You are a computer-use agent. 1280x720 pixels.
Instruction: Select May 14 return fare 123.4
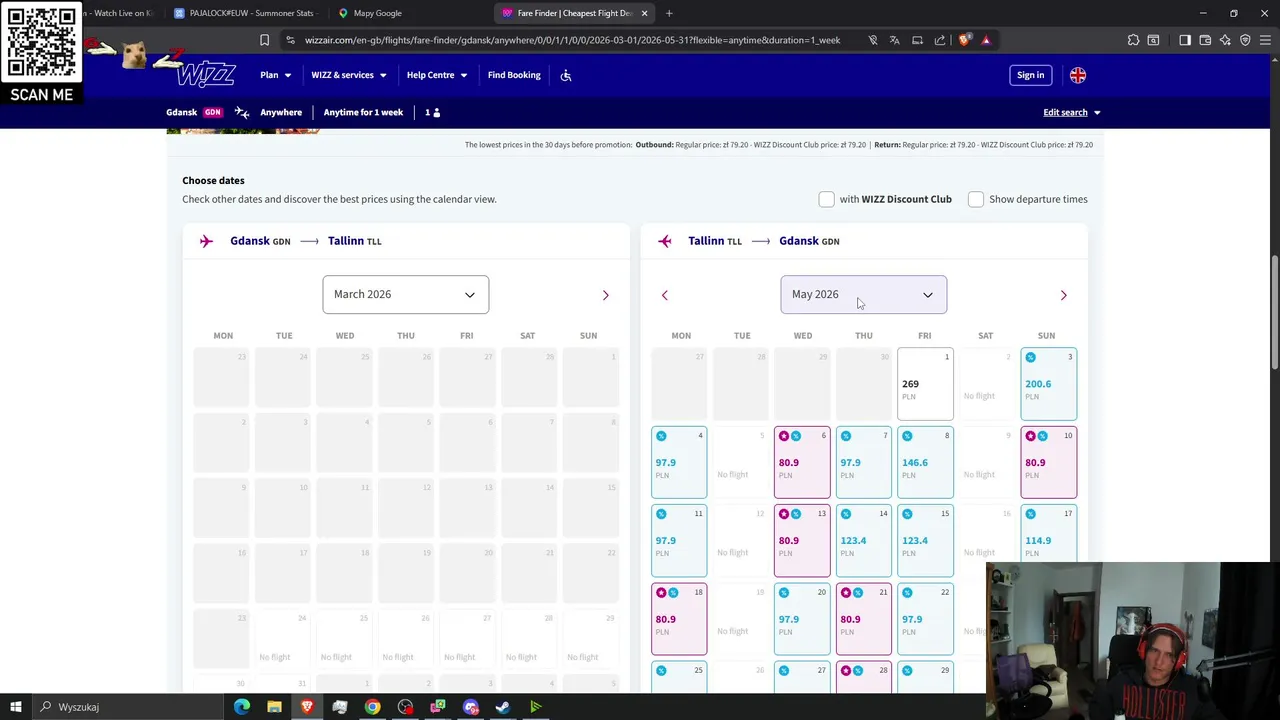point(864,541)
